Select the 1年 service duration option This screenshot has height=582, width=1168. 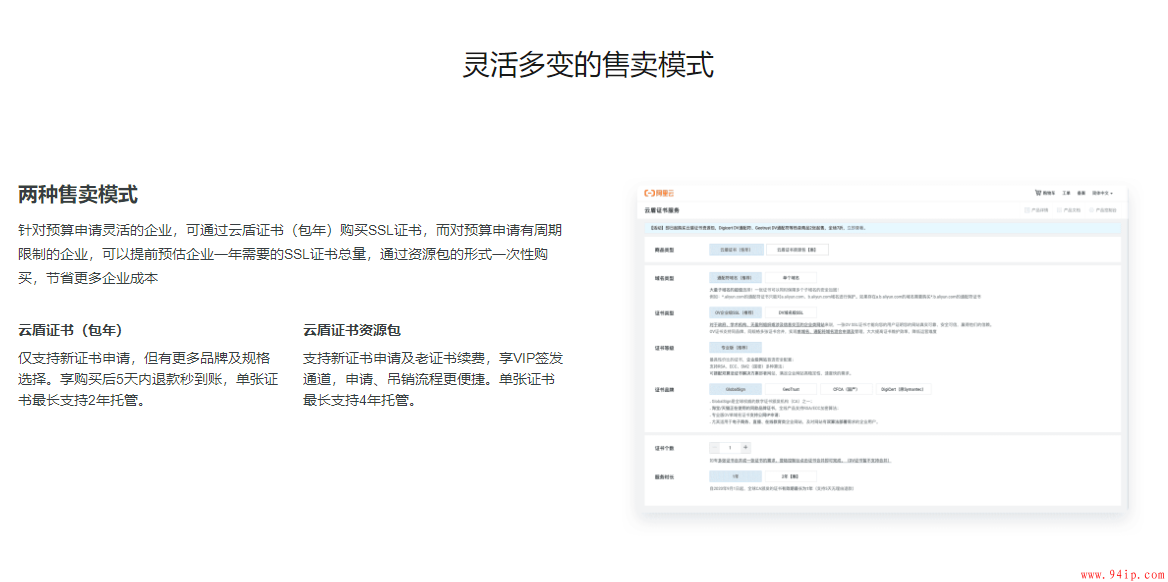click(735, 477)
